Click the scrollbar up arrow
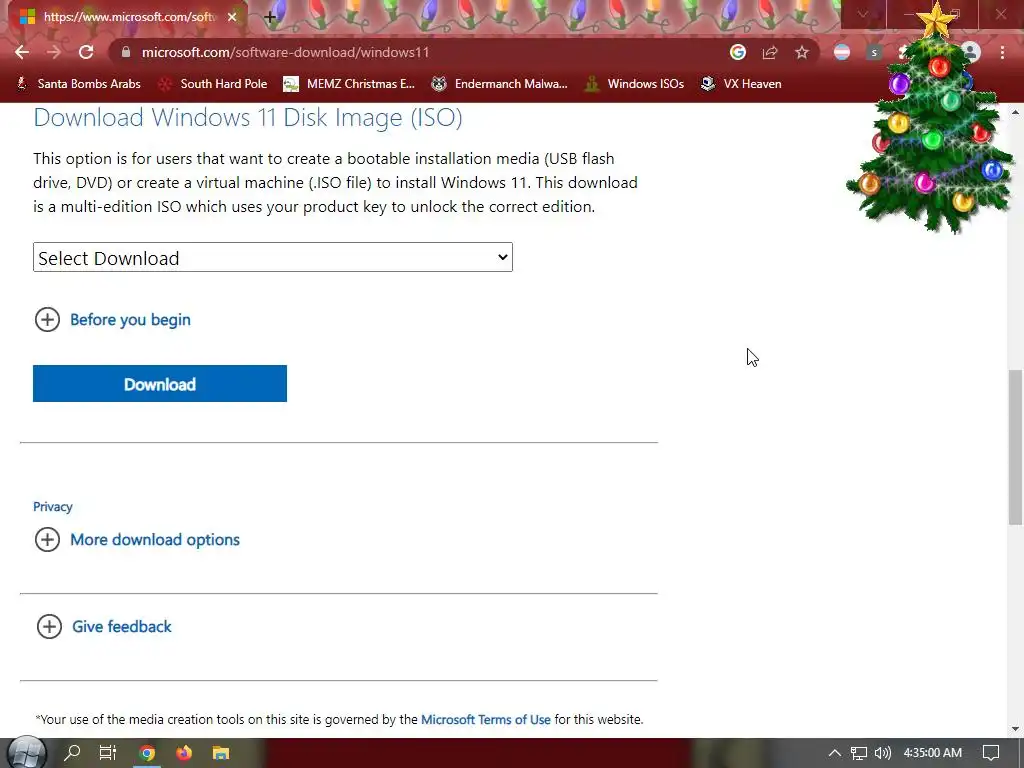This screenshot has height=768, width=1024. (x=1016, y=112)
